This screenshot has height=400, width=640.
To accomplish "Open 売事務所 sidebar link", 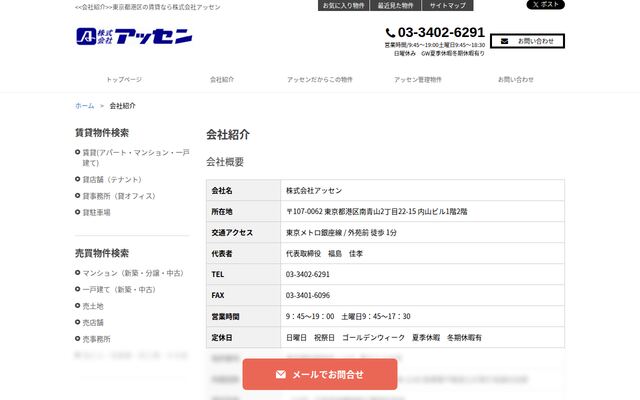I will [x=96, y=339].
